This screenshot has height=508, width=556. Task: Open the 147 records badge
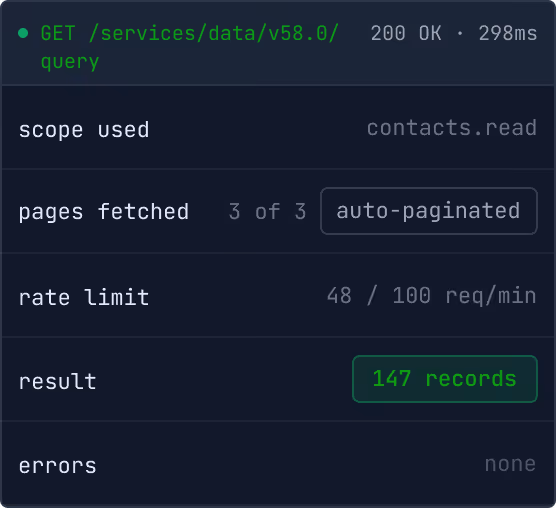click(x=445, y=379)
